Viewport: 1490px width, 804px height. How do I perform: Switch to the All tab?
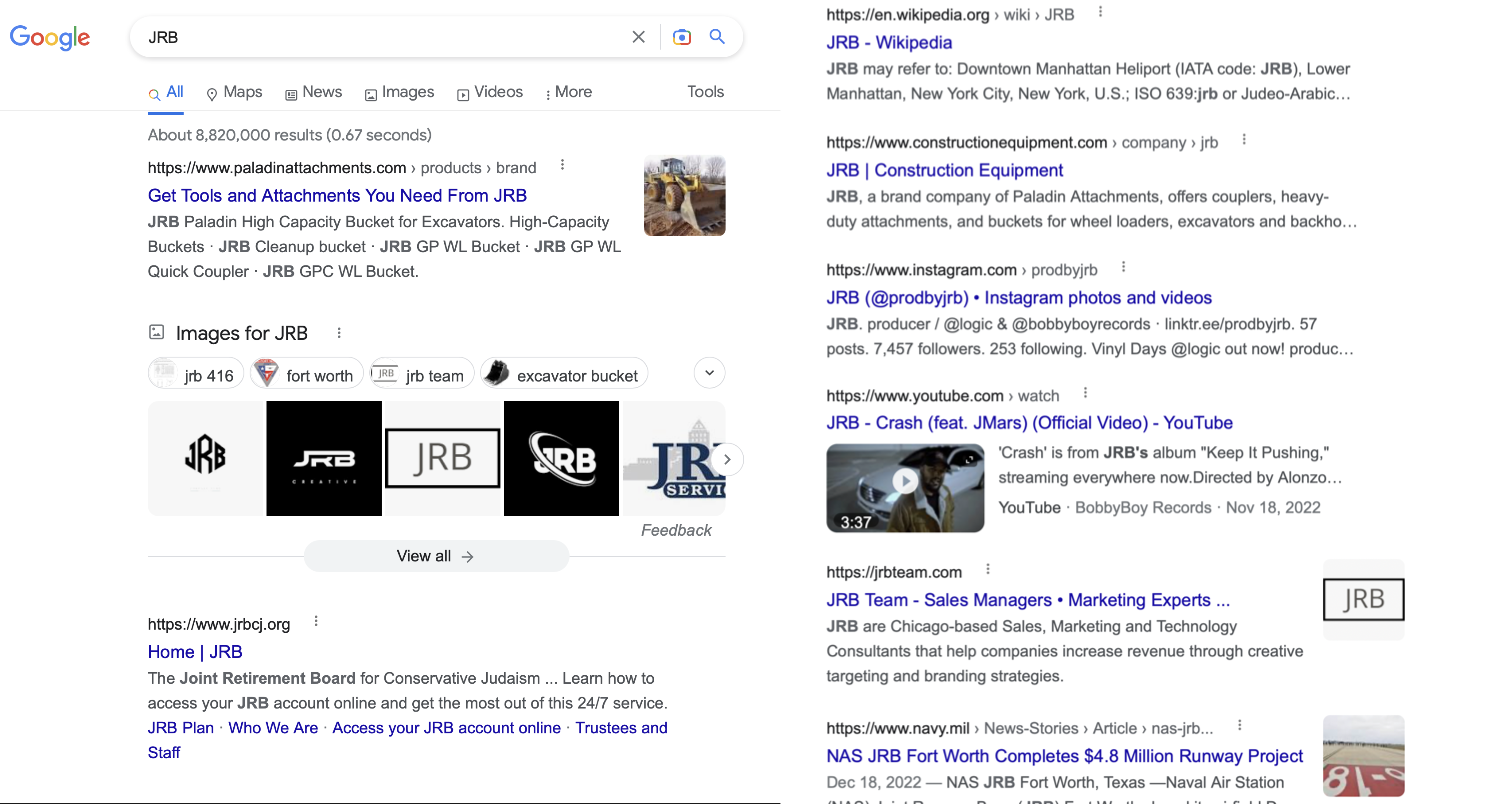pyautogui.click(x=166, y=92)
